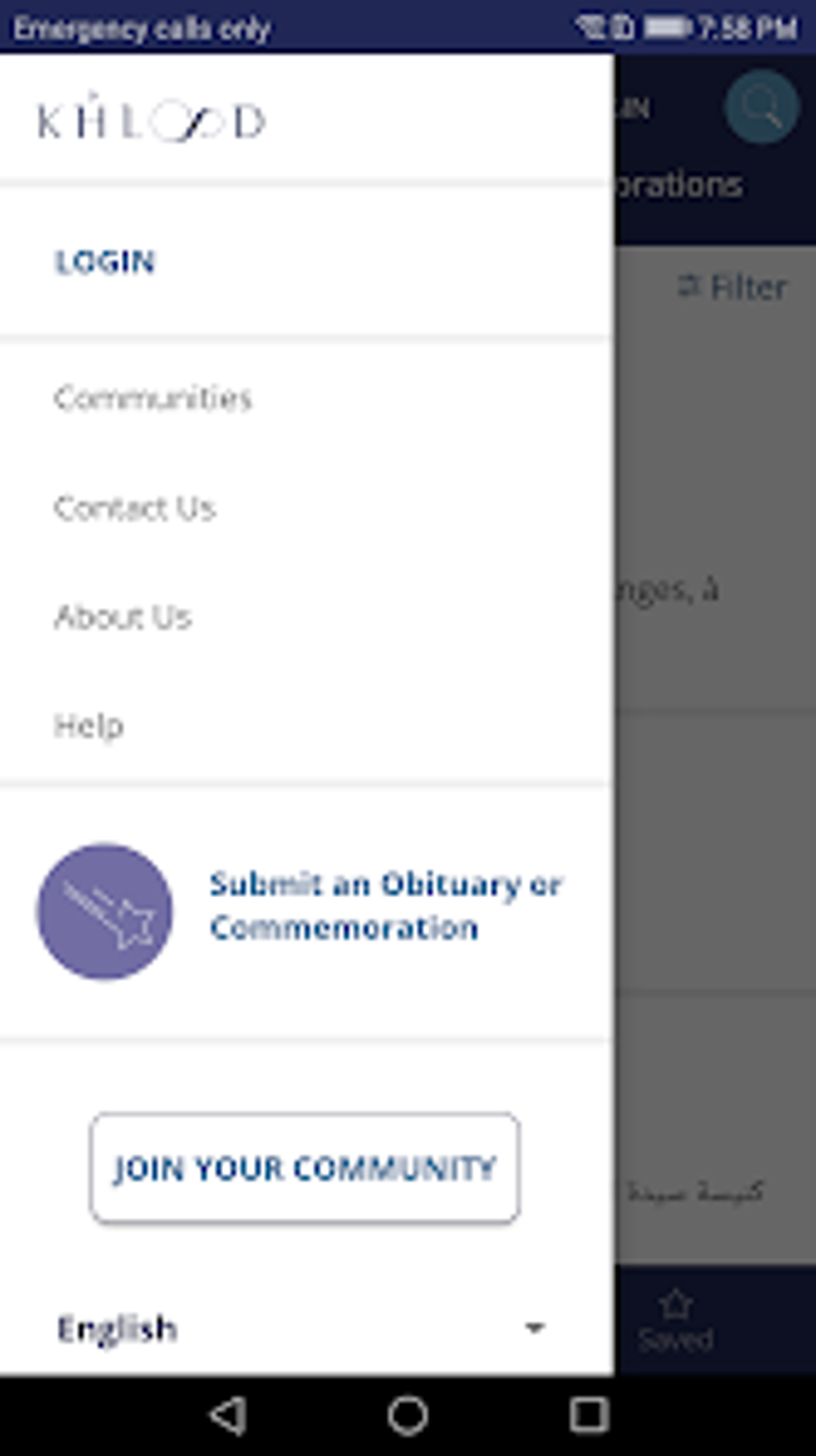Open the Saved star tab
Screen dimensions: 816x1456
pyautogui.click(x=676, y=1320)
